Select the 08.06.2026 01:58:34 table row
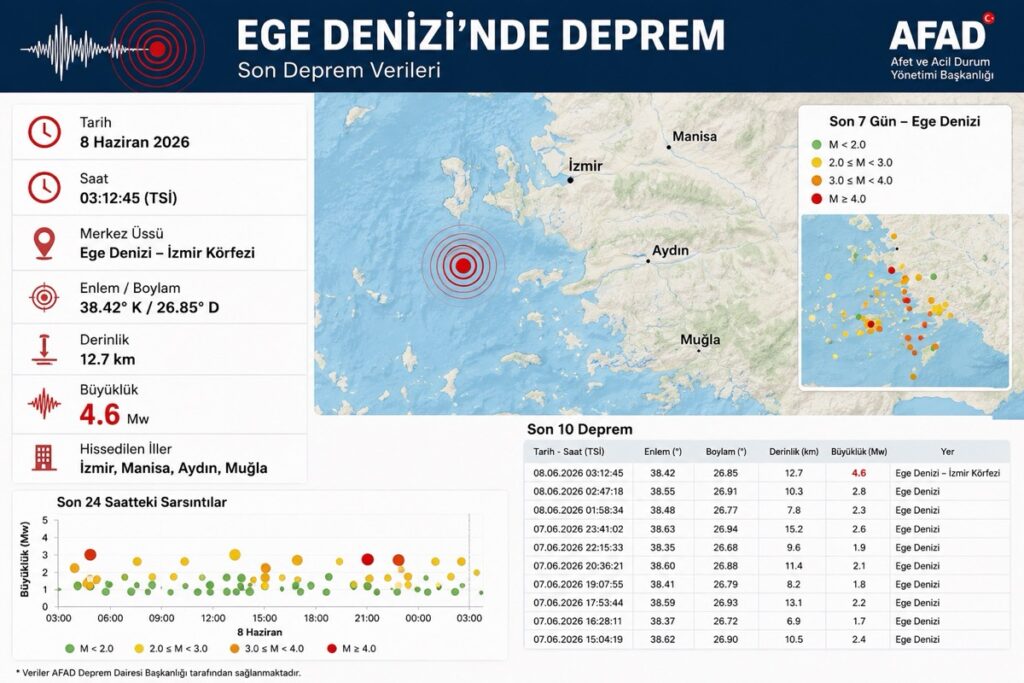Screen dimensions: 1024x683 pyautogui.click(x=767, y=510)
